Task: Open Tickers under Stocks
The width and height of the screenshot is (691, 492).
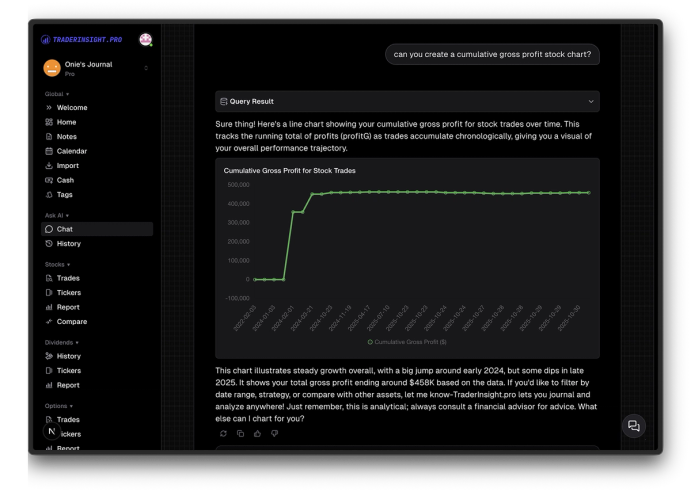Action: [69, 293]
